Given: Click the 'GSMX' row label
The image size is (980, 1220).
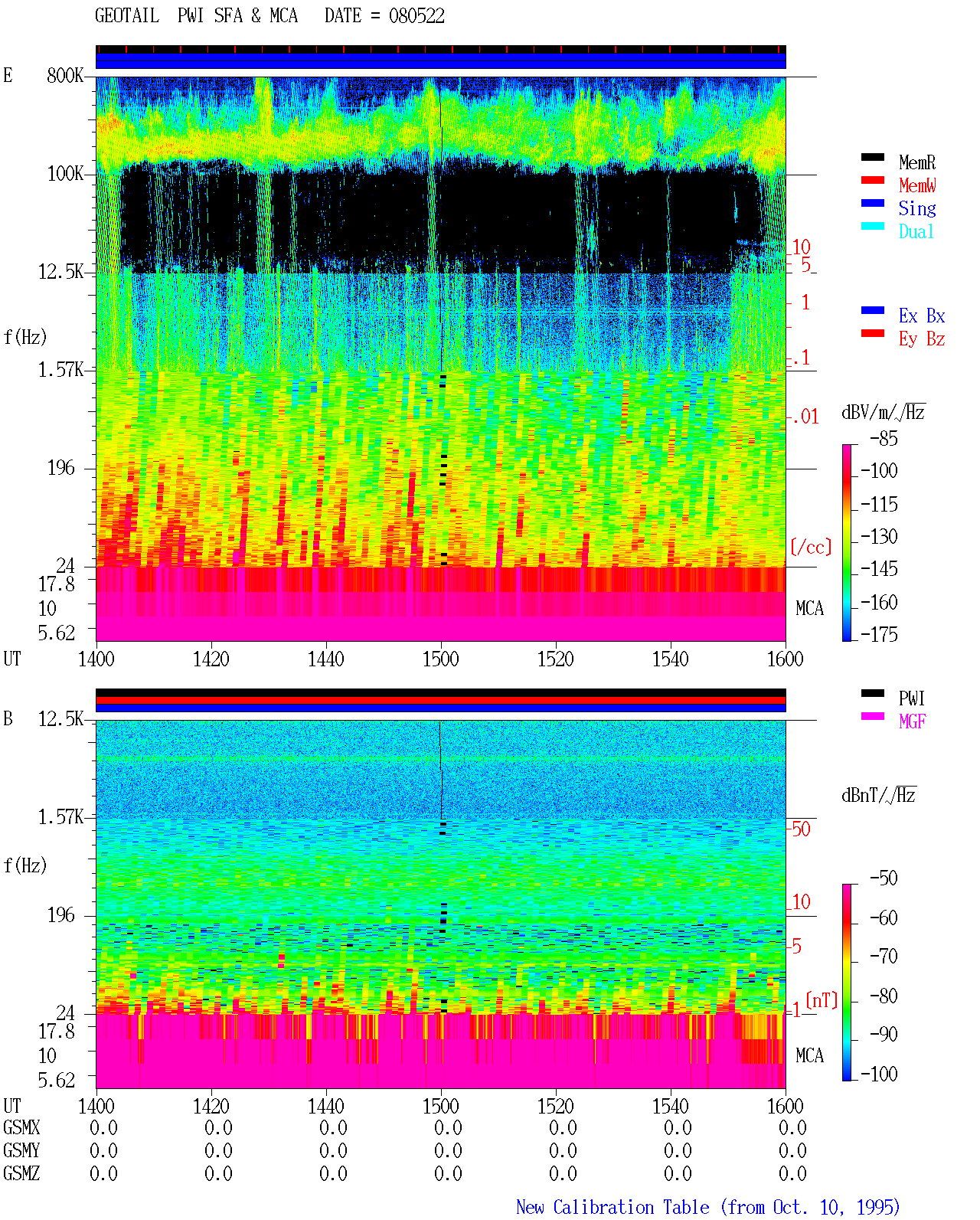Looking at the screenshot, I should point(21,1128).
